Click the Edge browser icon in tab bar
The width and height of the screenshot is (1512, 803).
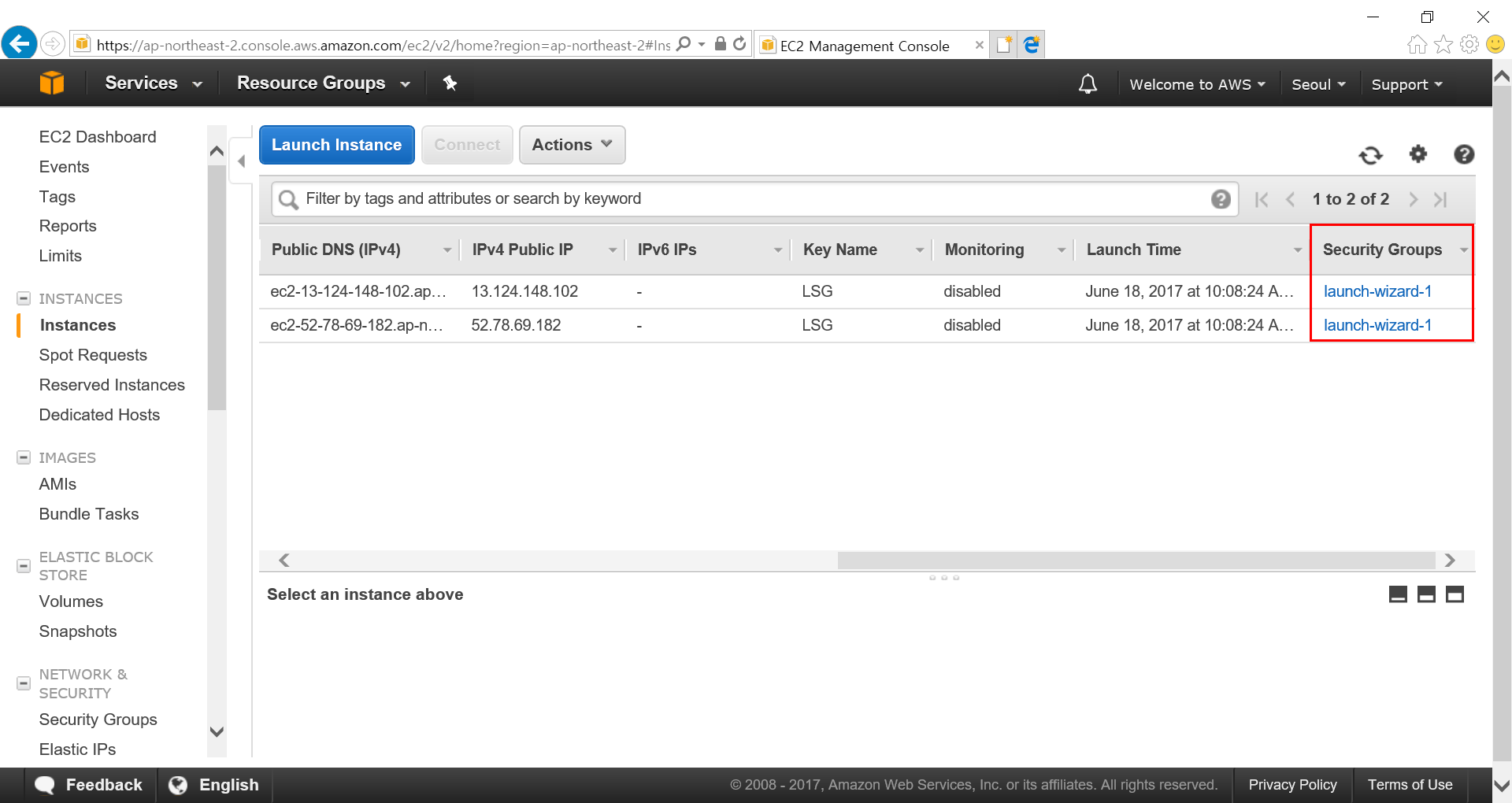coord(1031,45)
